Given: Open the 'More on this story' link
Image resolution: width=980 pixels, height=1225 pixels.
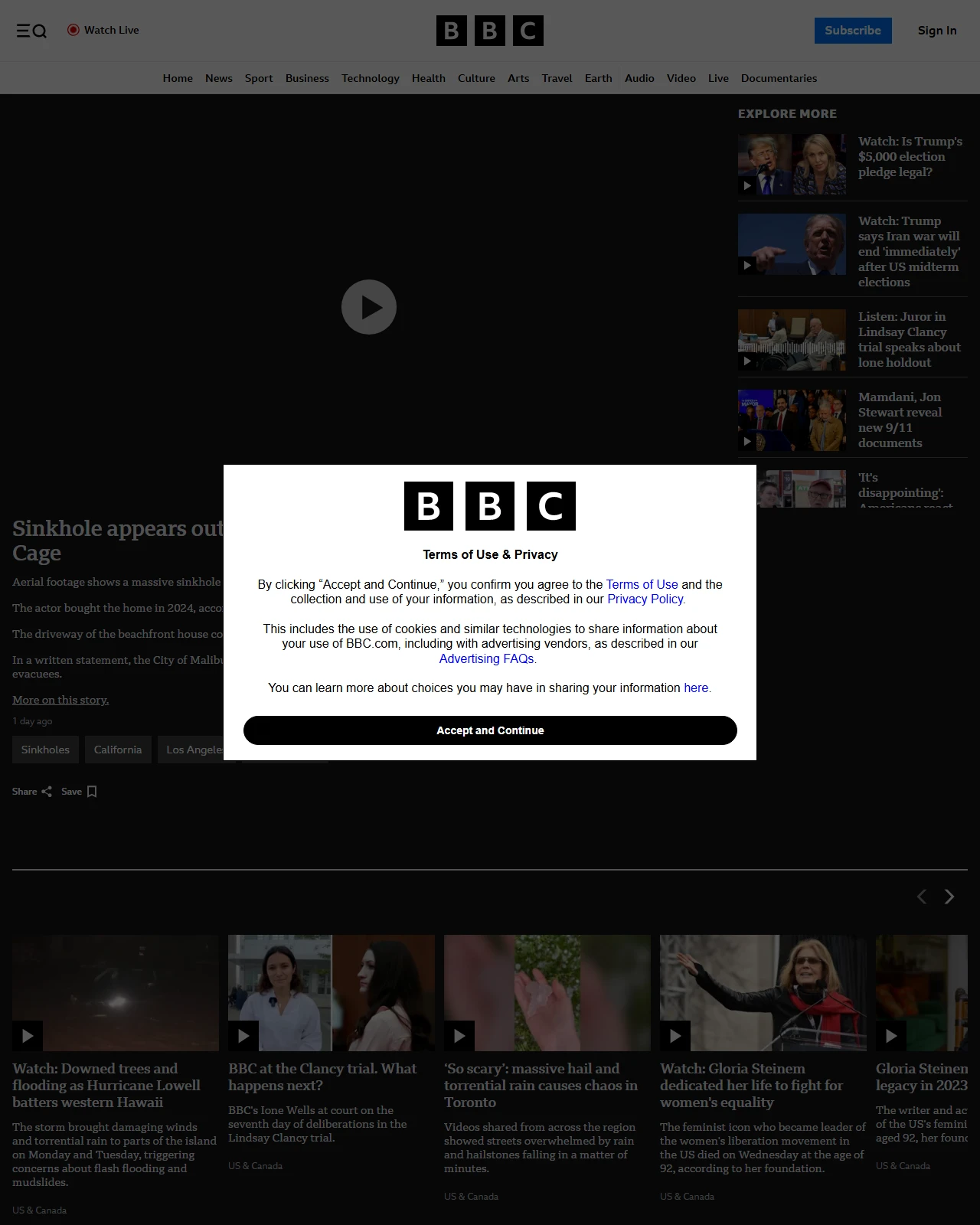Looking at the screenshot, I should [x=60, y=700].
